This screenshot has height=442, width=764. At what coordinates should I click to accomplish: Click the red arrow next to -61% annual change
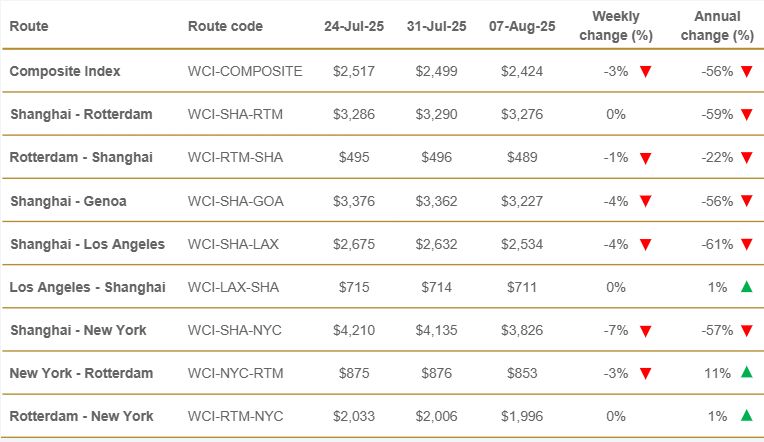pos(746,244)
